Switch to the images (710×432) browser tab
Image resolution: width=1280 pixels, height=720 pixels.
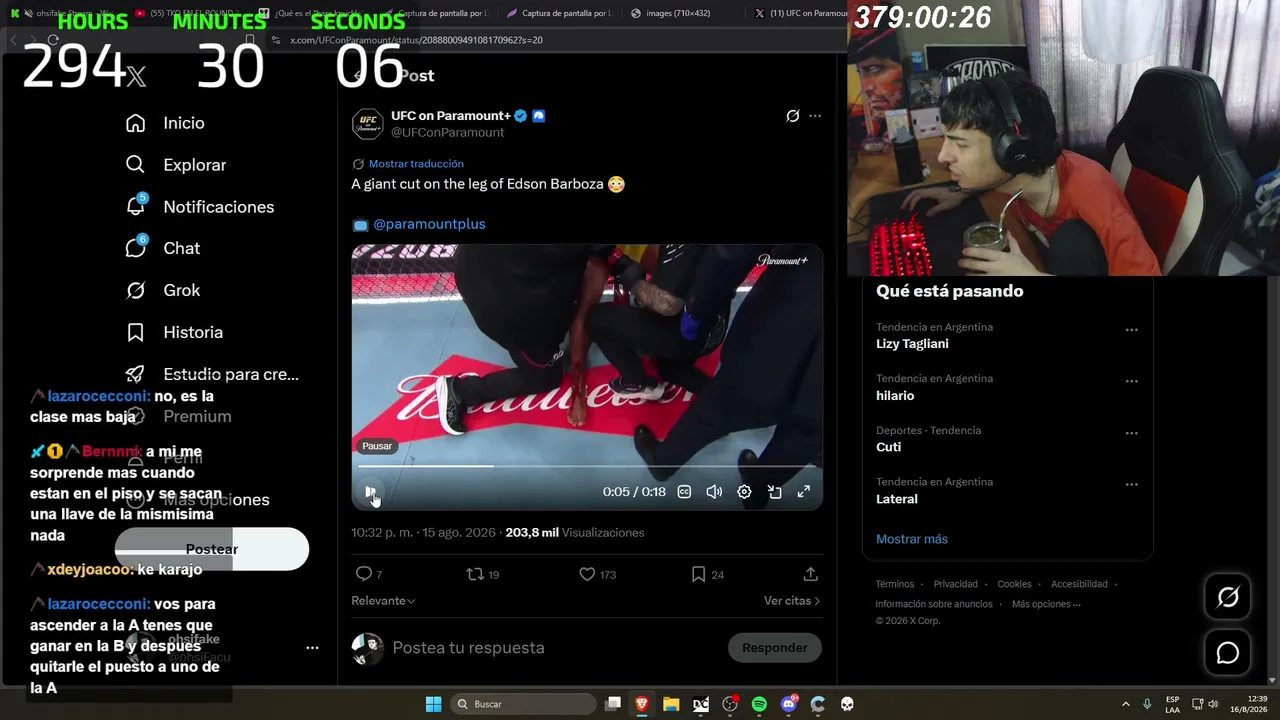(678, 13)
